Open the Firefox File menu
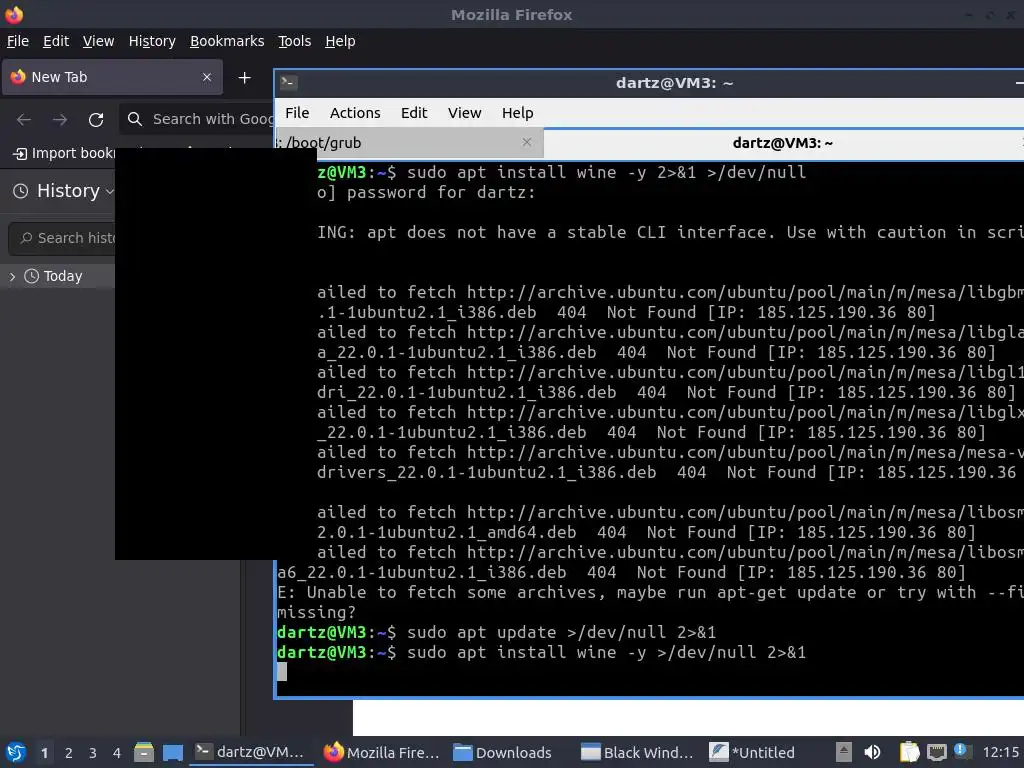1024x768 pixels. tap(18, 41)
